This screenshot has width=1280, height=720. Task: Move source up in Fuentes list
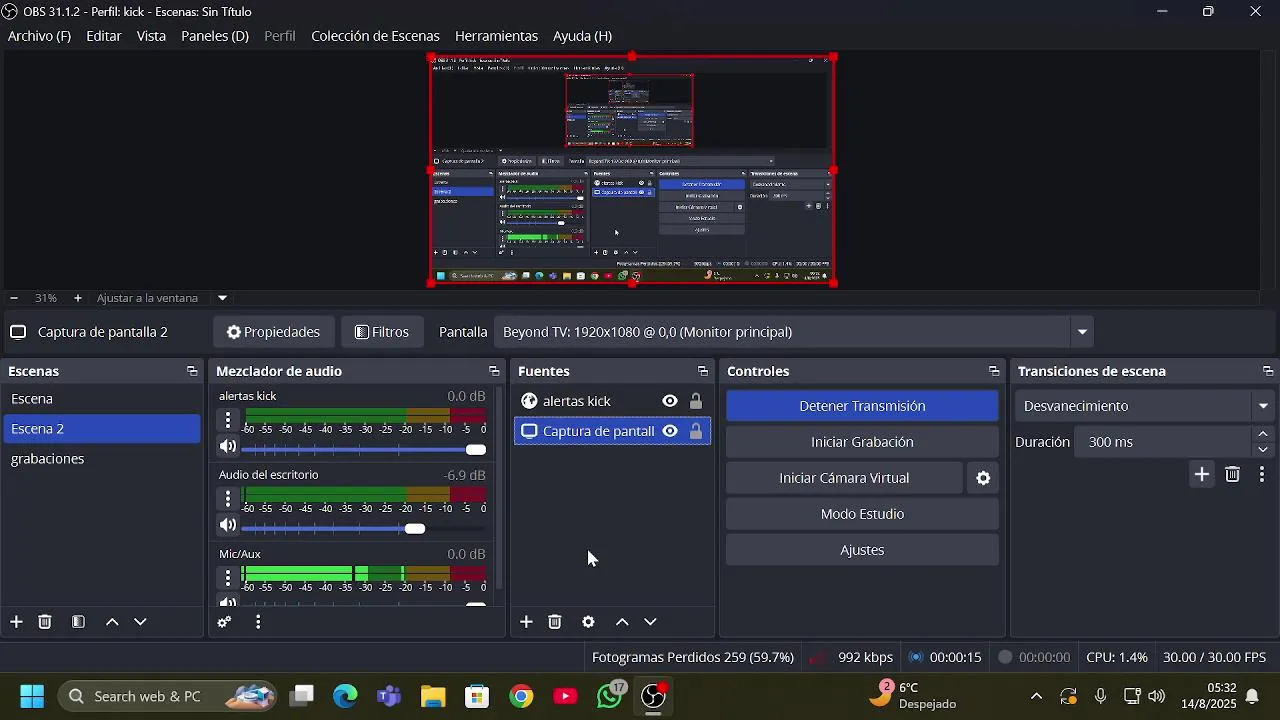coord(622,622)
